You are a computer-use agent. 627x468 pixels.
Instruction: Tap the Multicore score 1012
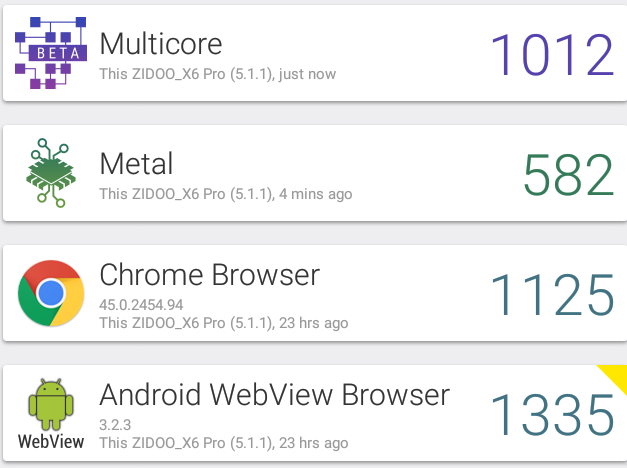coord(552,55)
